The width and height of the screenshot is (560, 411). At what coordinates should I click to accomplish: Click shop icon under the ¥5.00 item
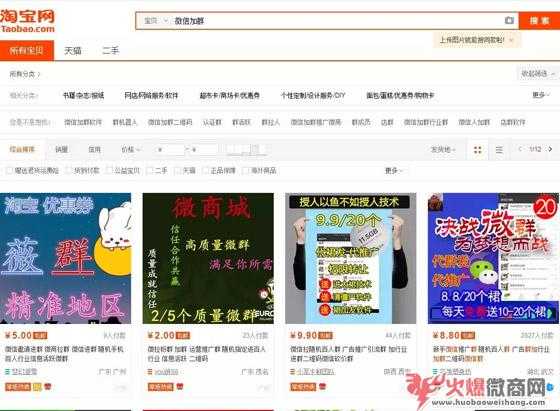point(7,372)
